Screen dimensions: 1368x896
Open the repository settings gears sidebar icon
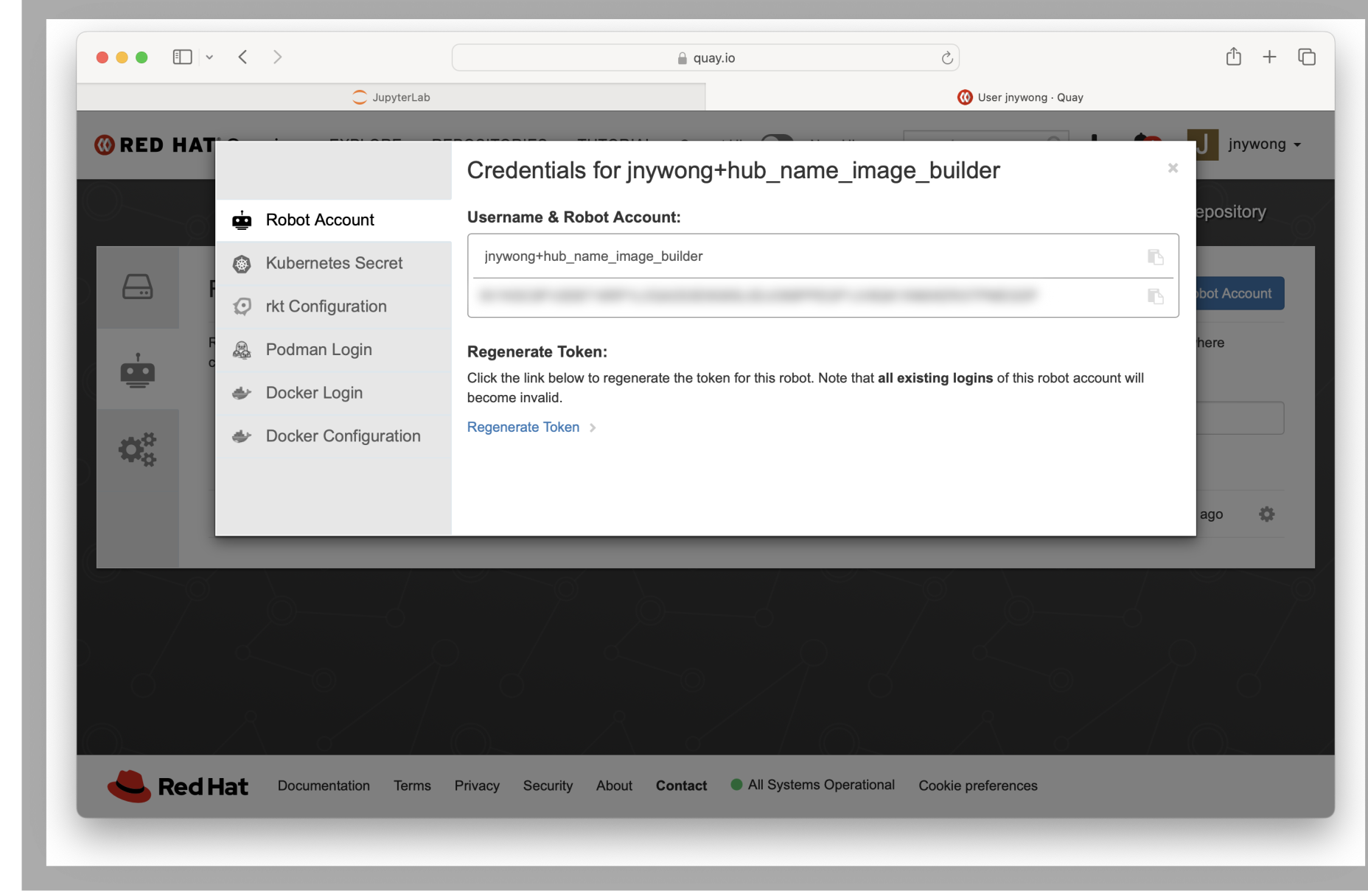pyautogui.click(x=138, y=449)
